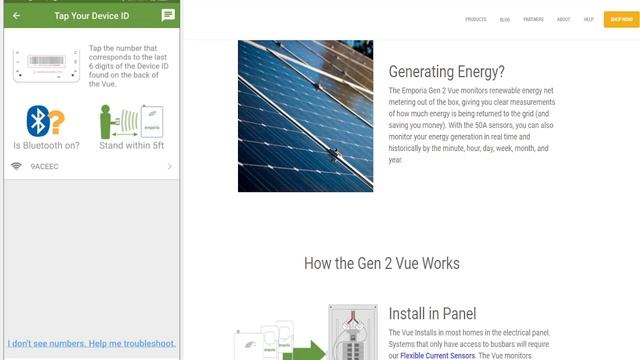This screenshot has width=640, height=360.
Task: Open the Help menu item
Action: tap(588, 19)
